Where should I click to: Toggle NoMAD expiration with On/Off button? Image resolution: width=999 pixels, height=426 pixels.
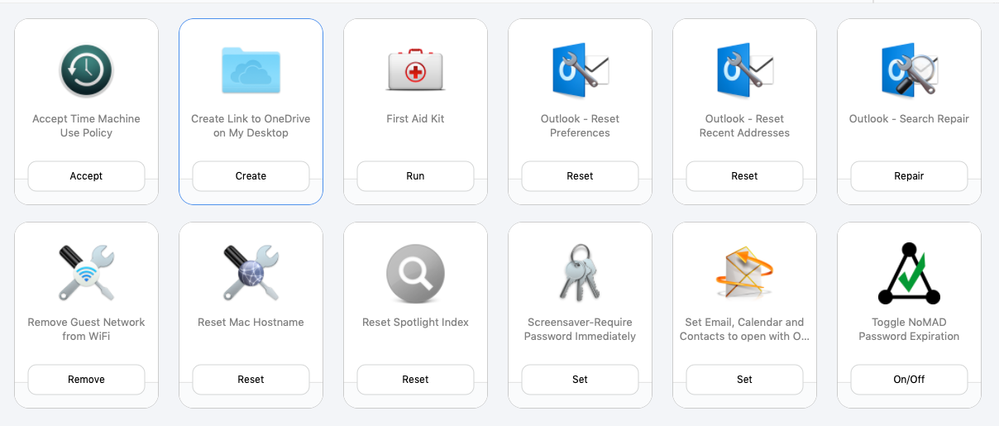click(x=909, y=380)
